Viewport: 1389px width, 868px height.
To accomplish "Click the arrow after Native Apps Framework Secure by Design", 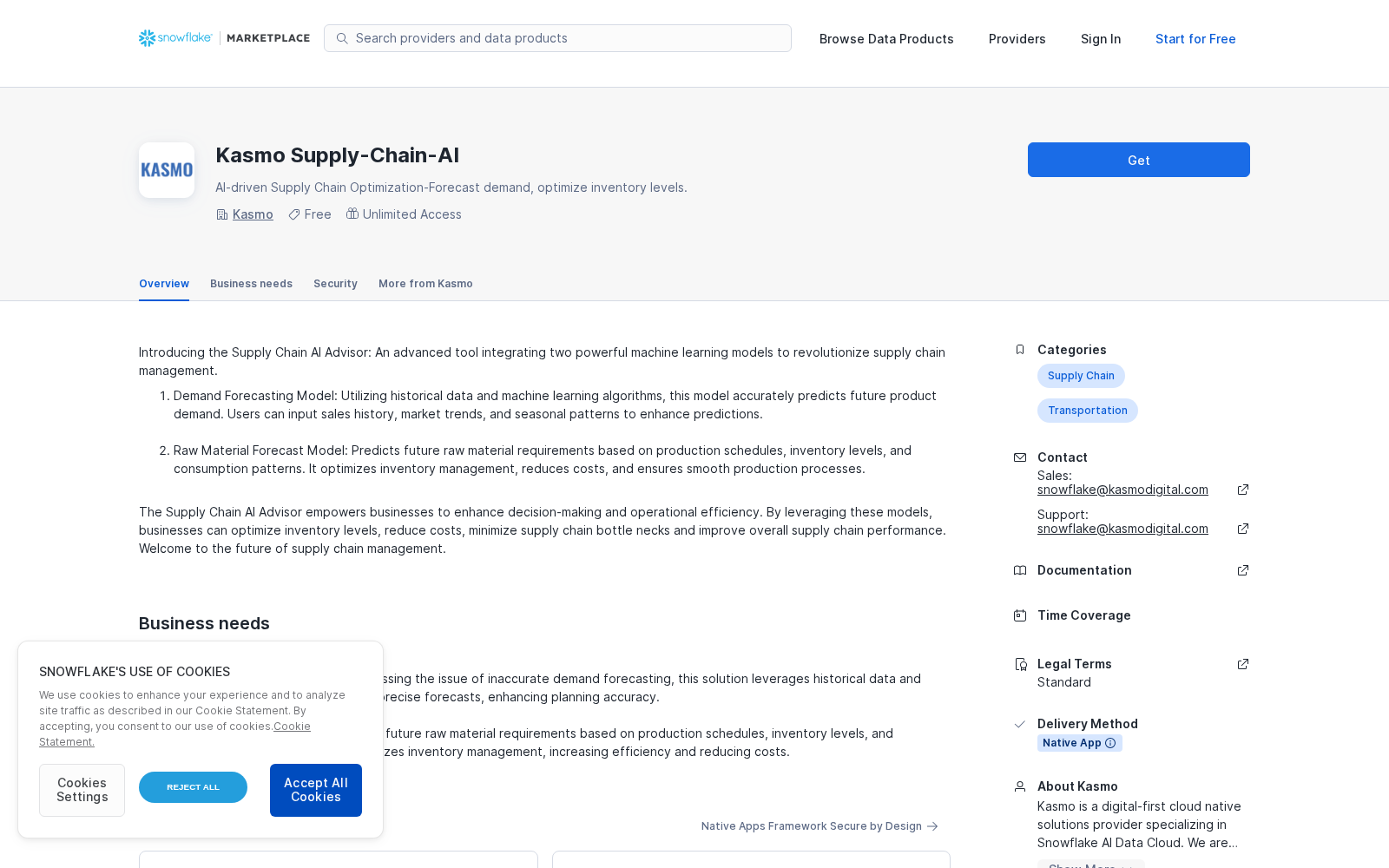I will click(932, 826).
